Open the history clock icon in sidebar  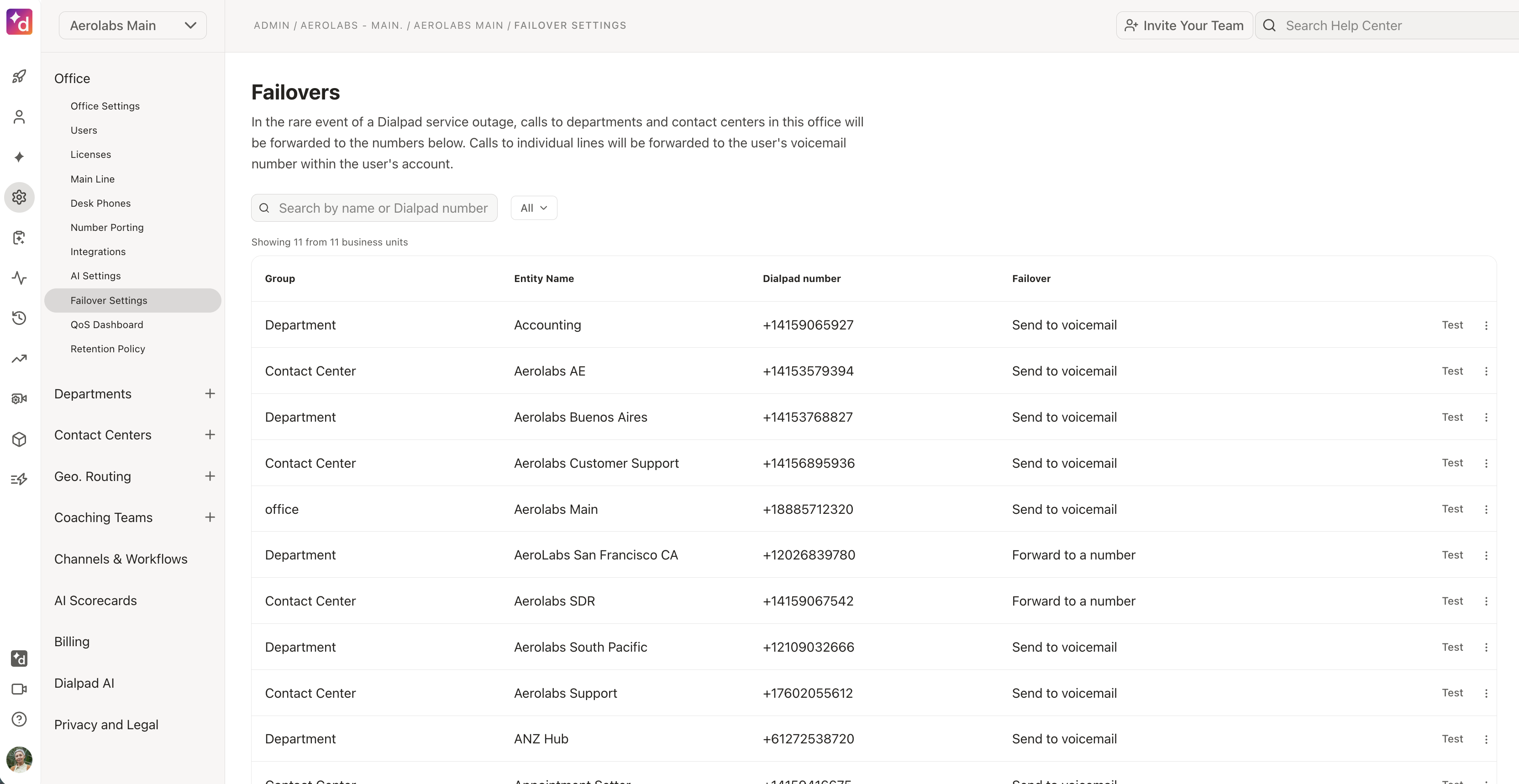[20, 319]
